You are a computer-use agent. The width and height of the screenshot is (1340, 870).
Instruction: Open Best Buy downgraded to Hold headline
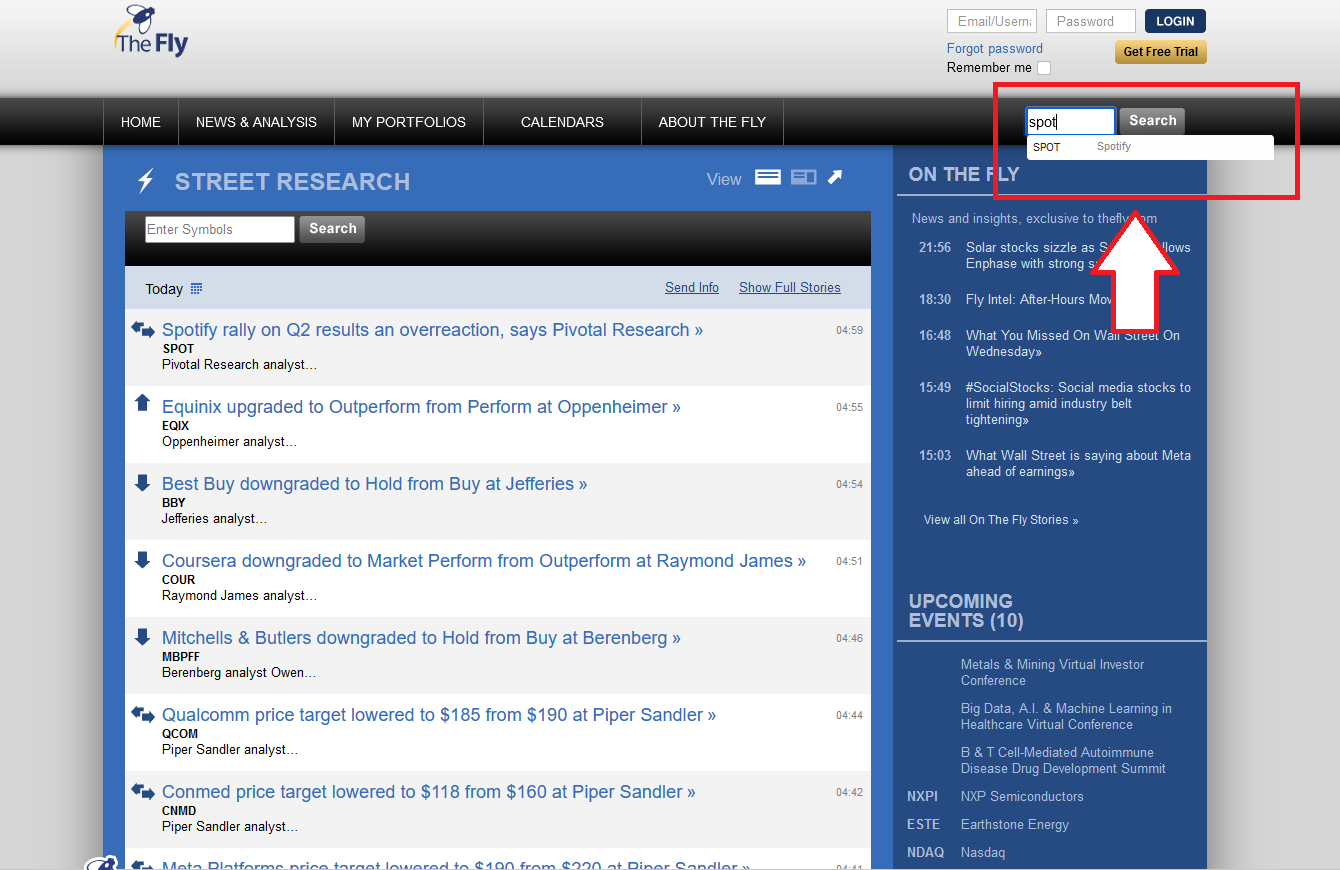point(374,484)
